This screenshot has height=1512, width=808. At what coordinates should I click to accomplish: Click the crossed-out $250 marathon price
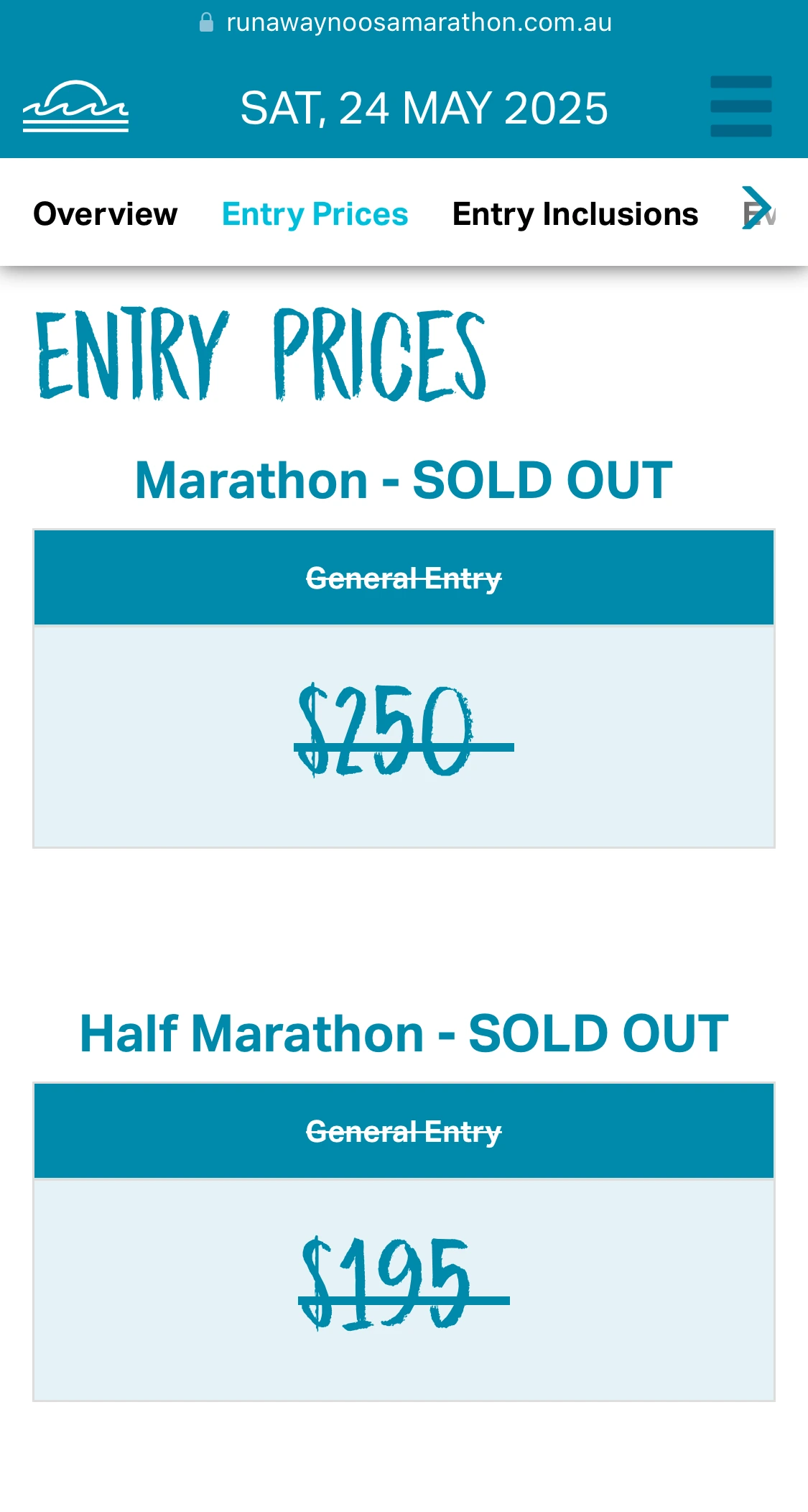pos(404,731)
